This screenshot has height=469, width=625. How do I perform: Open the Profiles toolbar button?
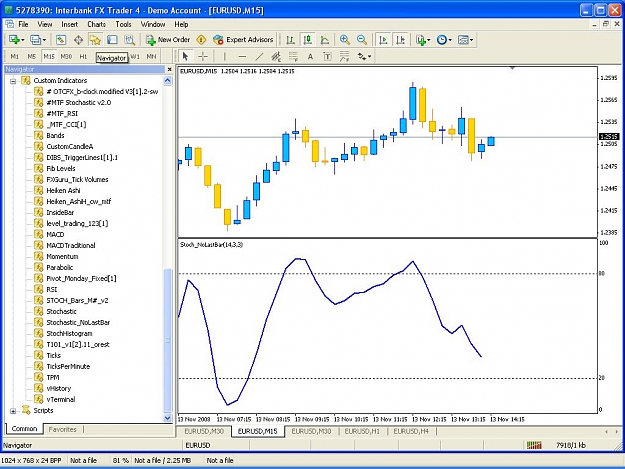(x=38, y=40)
